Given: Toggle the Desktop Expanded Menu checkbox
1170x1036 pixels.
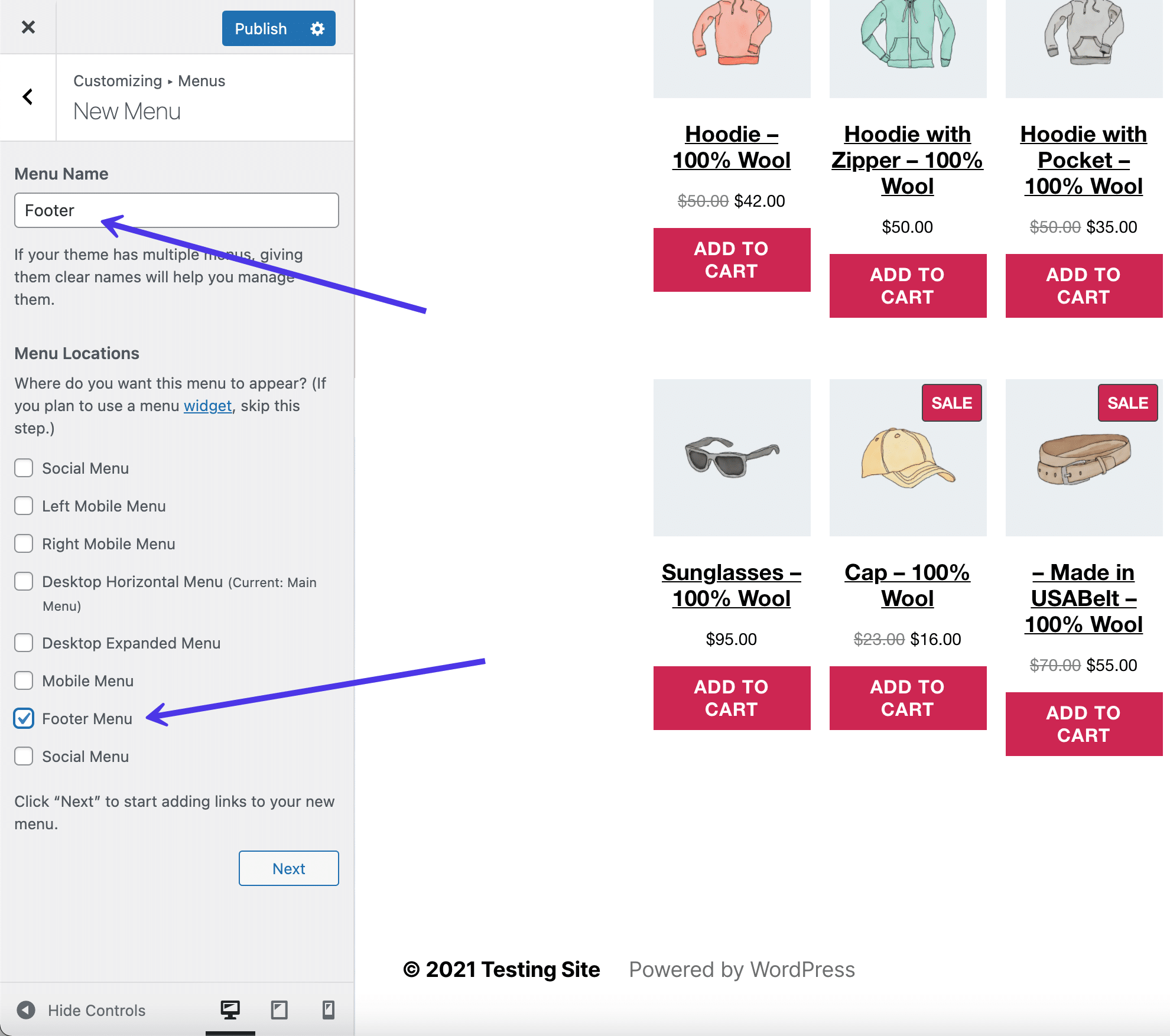Looking at the screenshot, I should pos(24,643).
